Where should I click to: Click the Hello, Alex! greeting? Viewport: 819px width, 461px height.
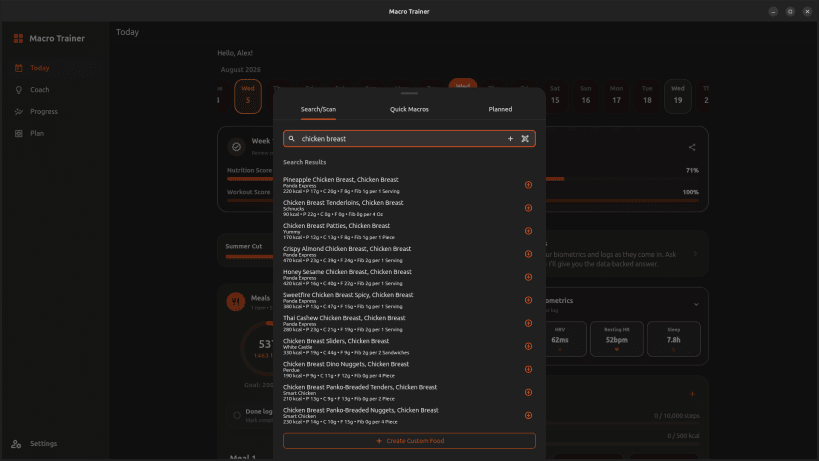coord(235,53)
